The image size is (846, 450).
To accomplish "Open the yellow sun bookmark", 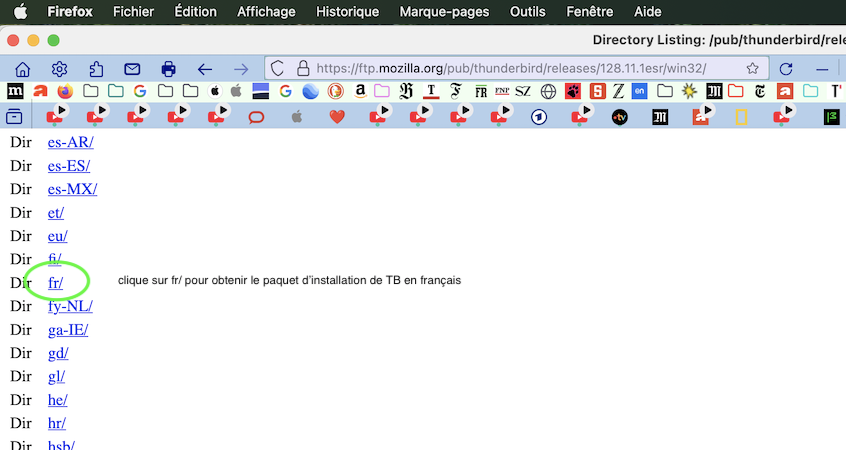I will click(x=689, y=91).
